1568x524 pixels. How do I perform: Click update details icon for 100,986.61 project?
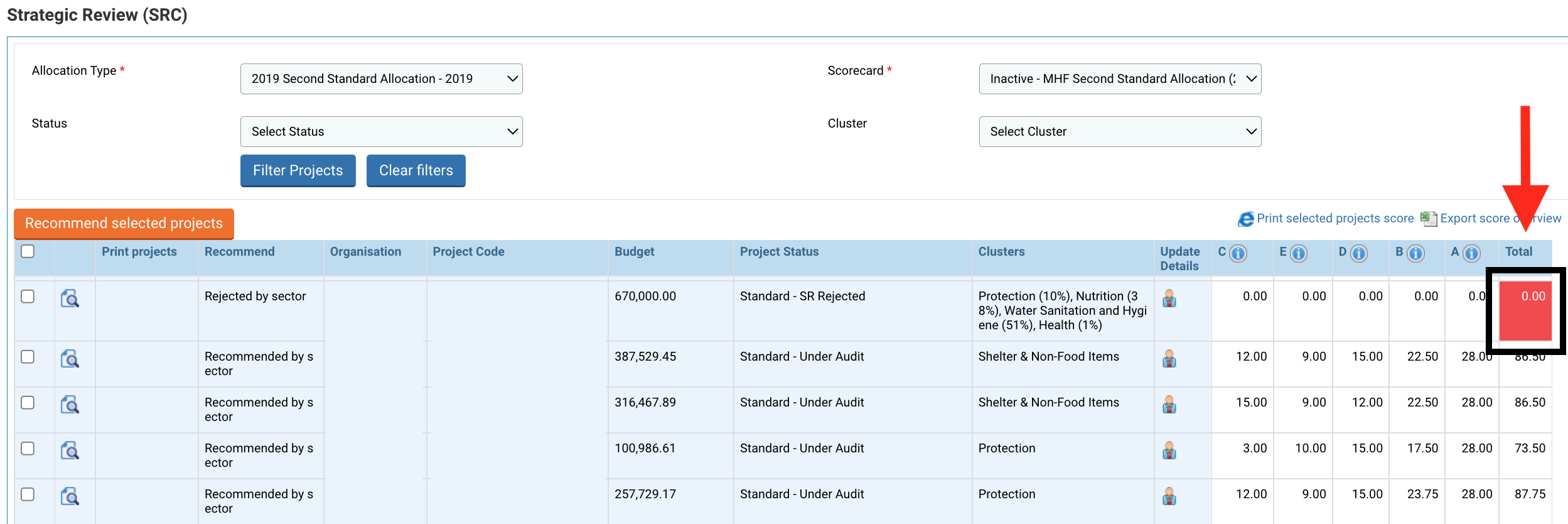pos(1169,450)
